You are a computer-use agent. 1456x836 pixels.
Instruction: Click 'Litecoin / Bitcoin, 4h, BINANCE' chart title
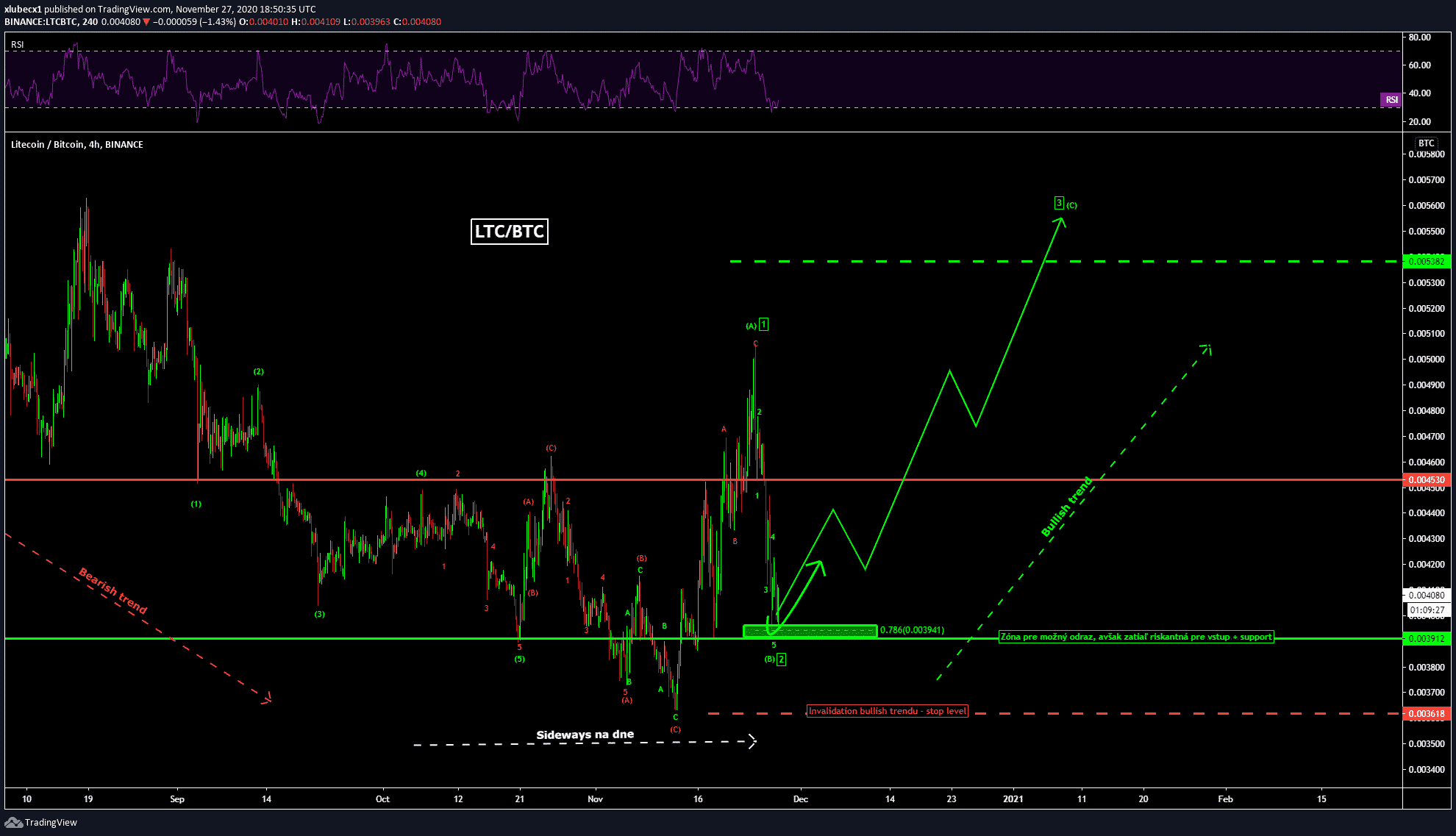pyautogui.click(x=77, y=145)
